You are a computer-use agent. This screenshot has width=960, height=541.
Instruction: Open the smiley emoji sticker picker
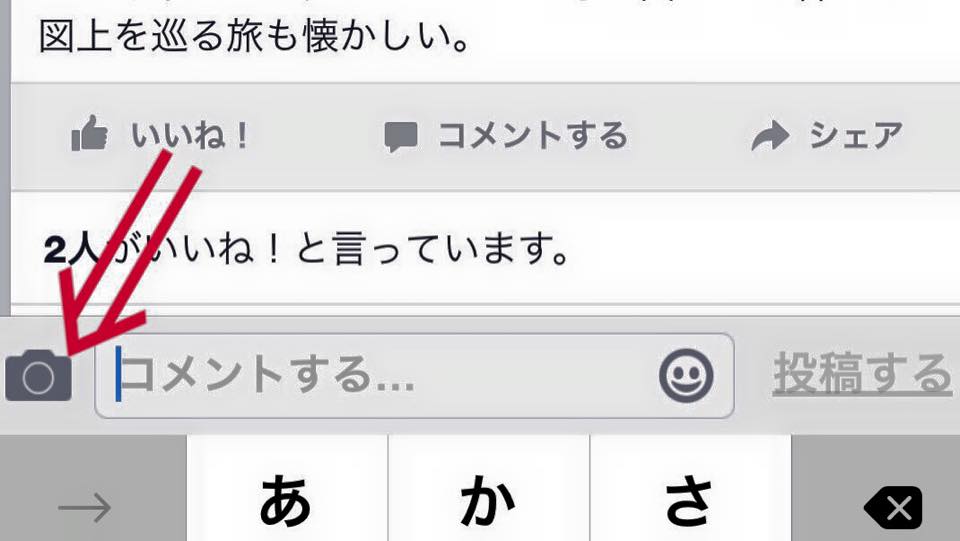(686, 375)
